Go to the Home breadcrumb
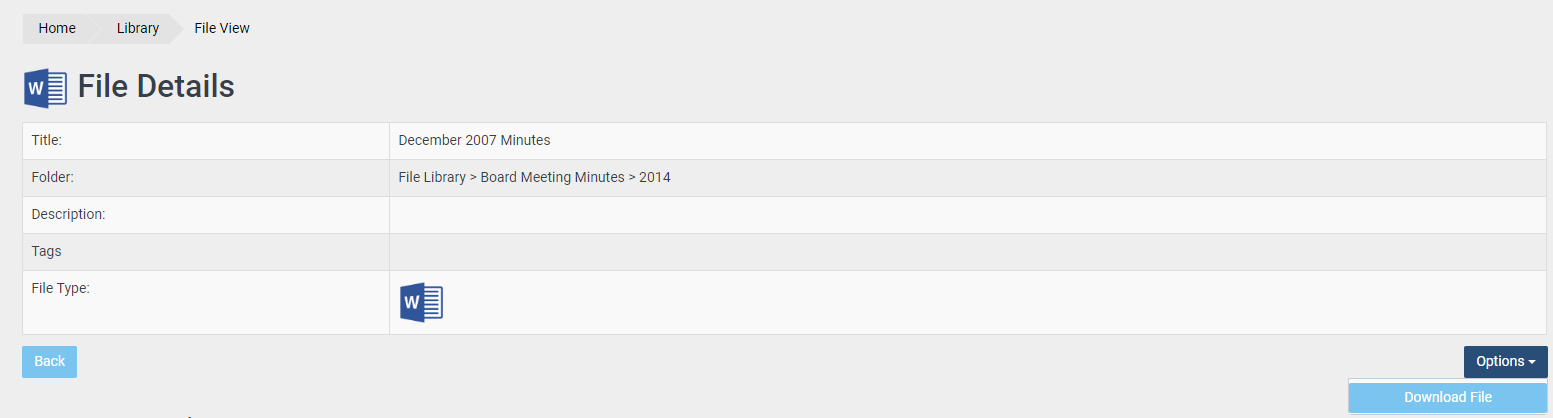 tap(57, 28)
